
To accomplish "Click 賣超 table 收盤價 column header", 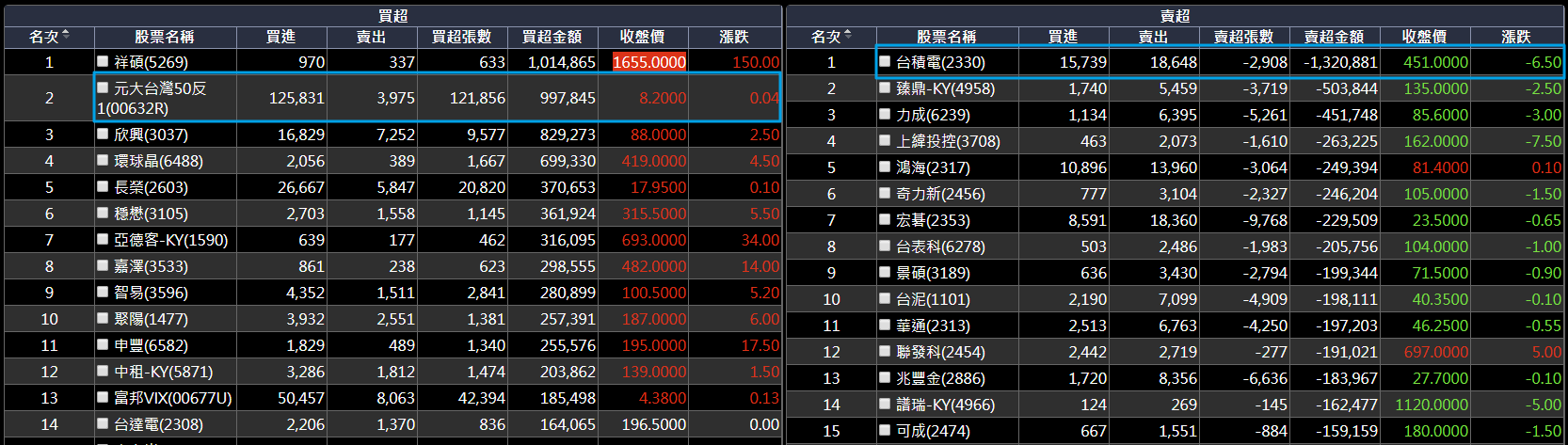I will click(x=1425, y=37).
